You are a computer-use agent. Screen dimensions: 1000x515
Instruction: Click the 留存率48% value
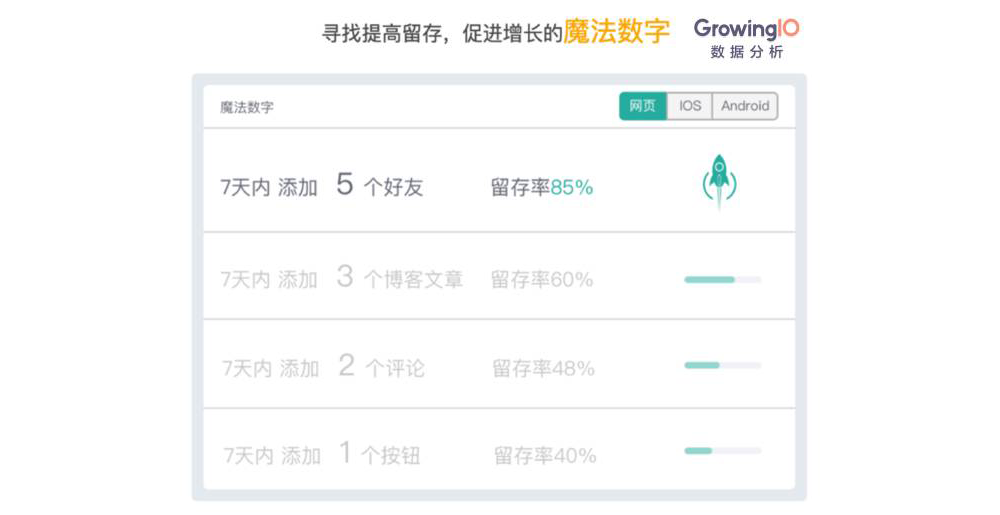(x=543, y=368)
